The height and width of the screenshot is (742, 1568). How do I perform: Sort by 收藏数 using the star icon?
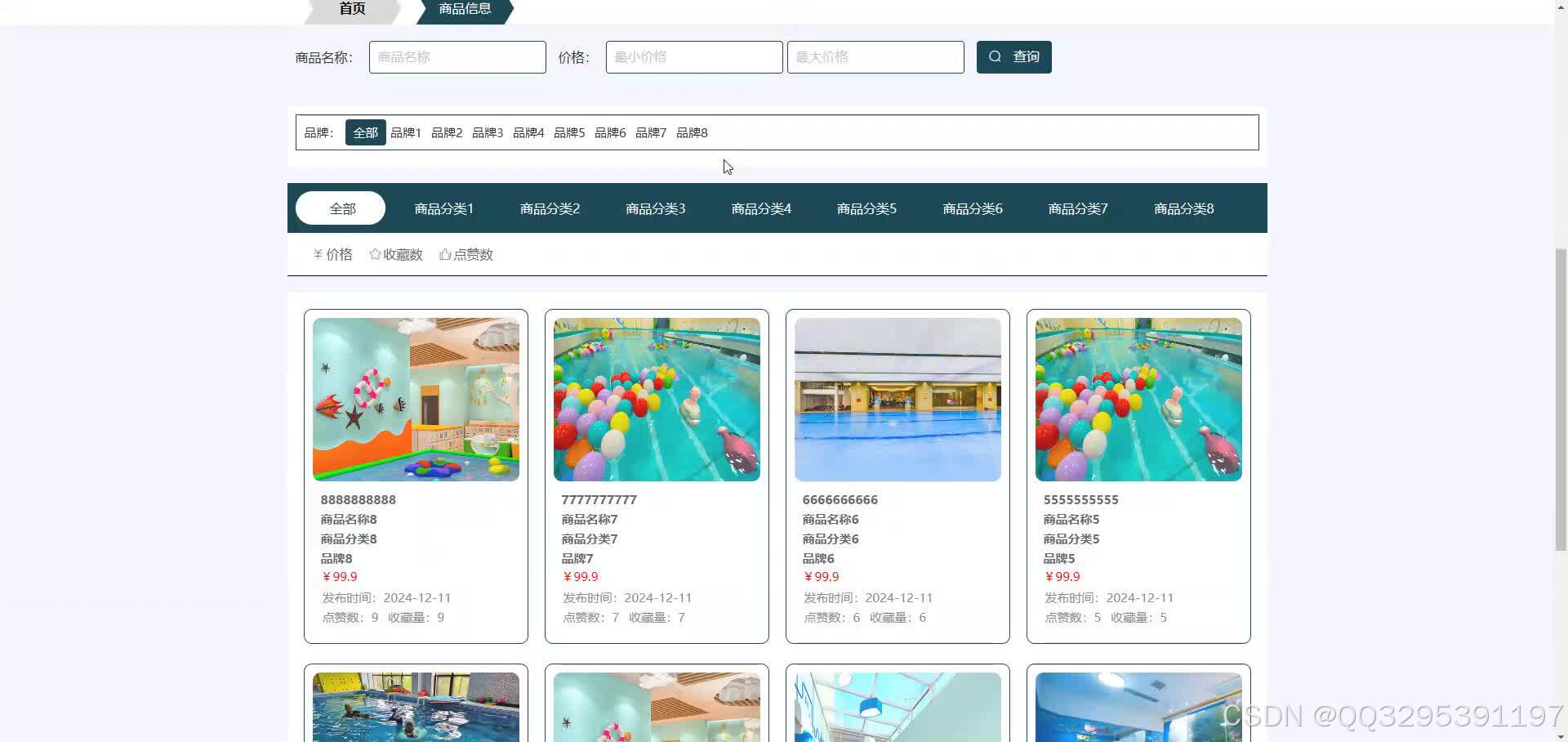coord(396,254)
